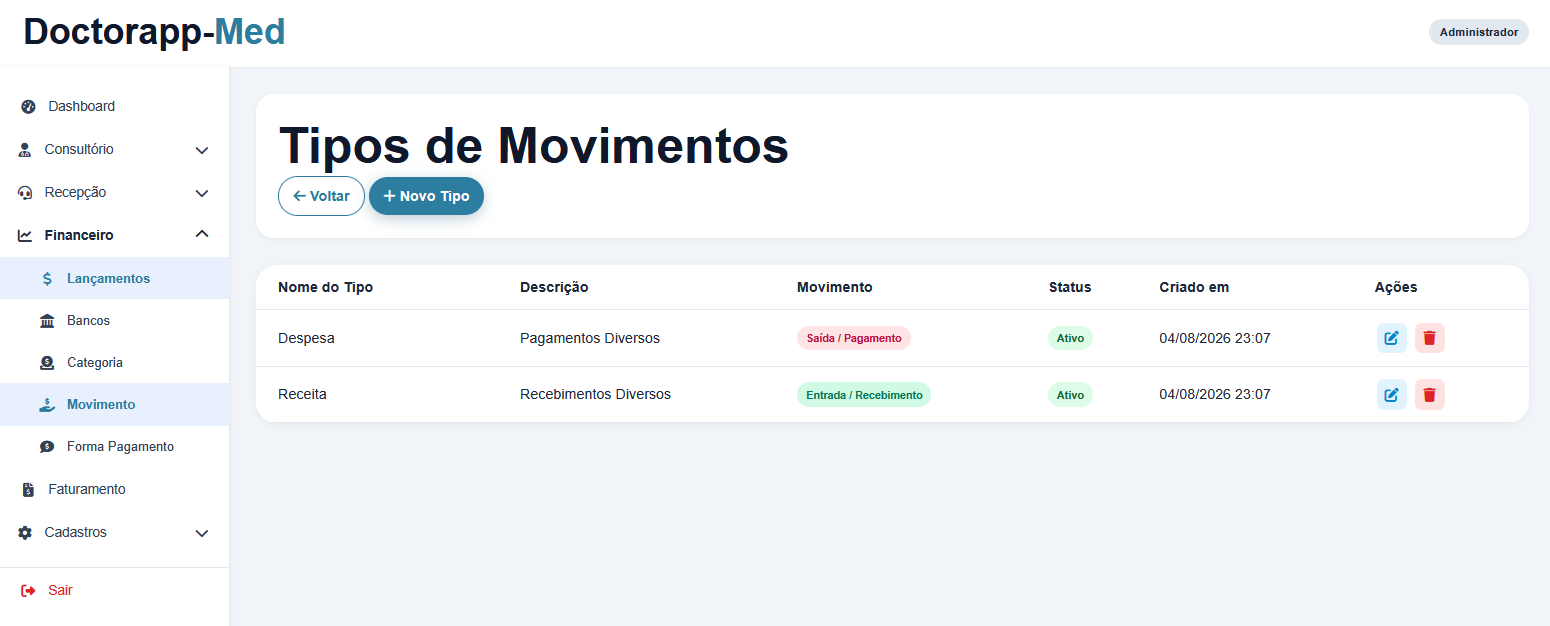The width and height of the screenshot is (1550, 626).
Task: Click the Faturamento invoice icon
Action: 28,490
